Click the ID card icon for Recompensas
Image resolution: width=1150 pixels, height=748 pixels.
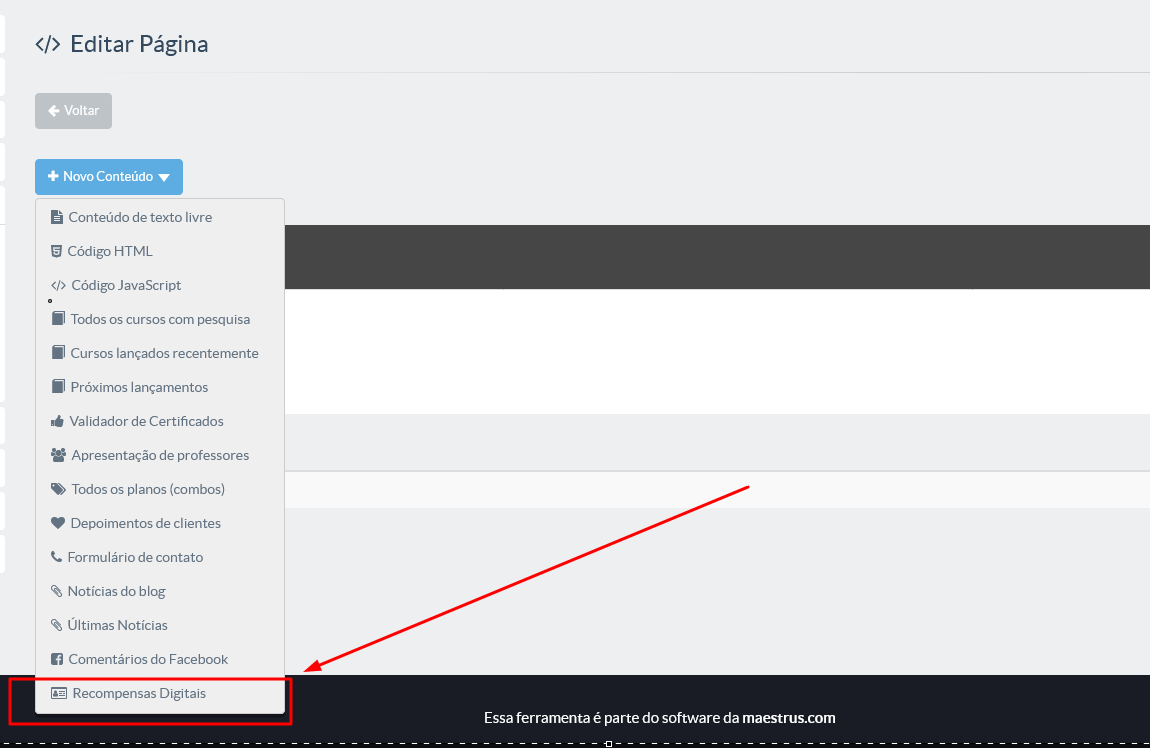point(59,693)
